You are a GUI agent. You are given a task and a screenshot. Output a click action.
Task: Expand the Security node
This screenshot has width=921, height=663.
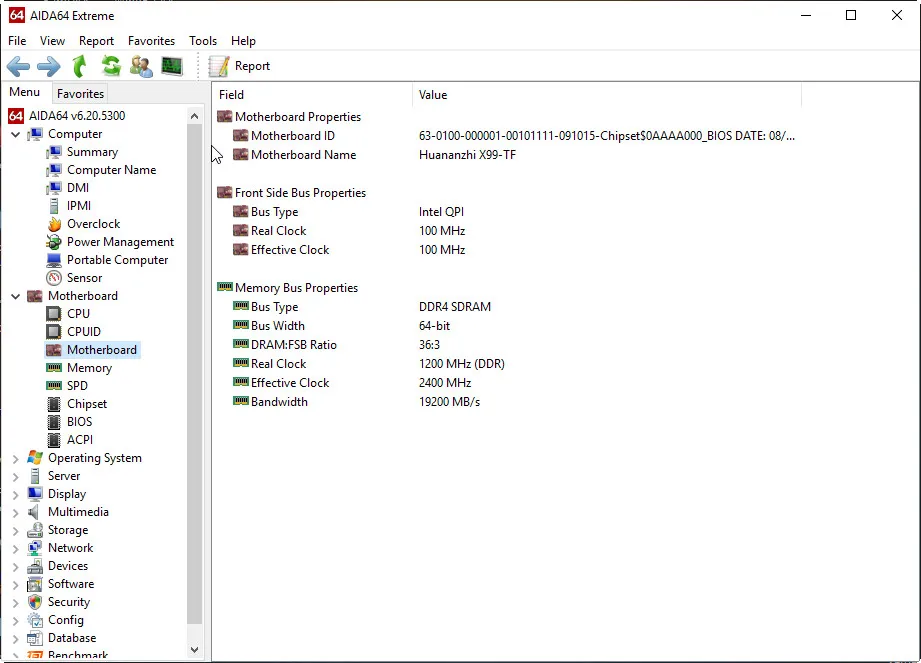point(16,603)
